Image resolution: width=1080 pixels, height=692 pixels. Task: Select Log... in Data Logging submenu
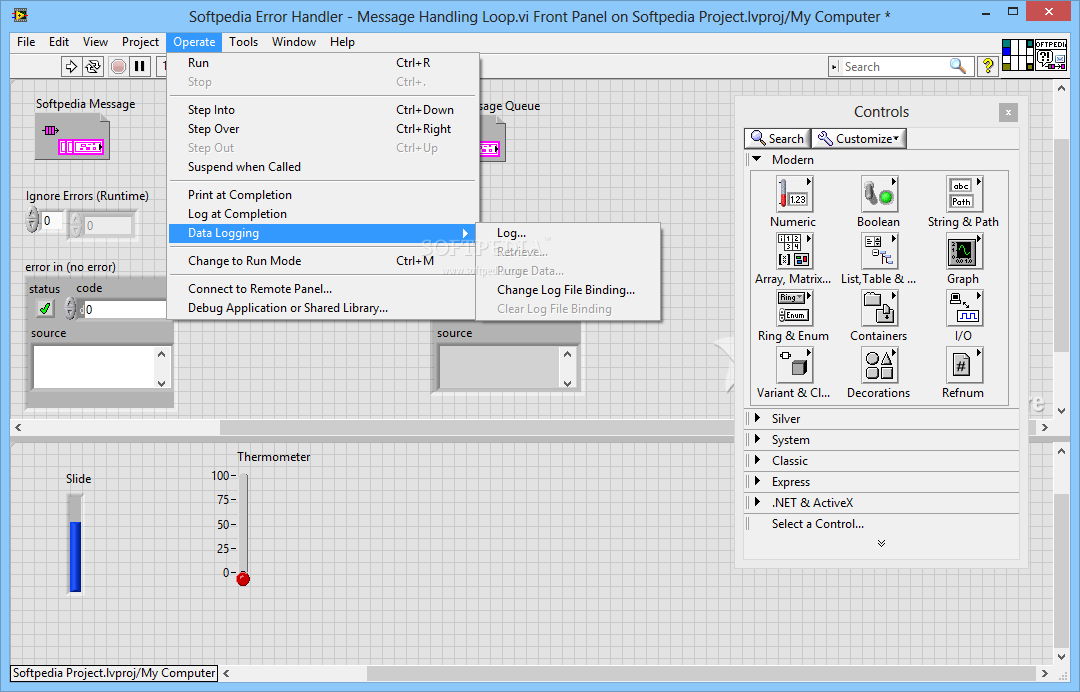[x=568, y=233]
